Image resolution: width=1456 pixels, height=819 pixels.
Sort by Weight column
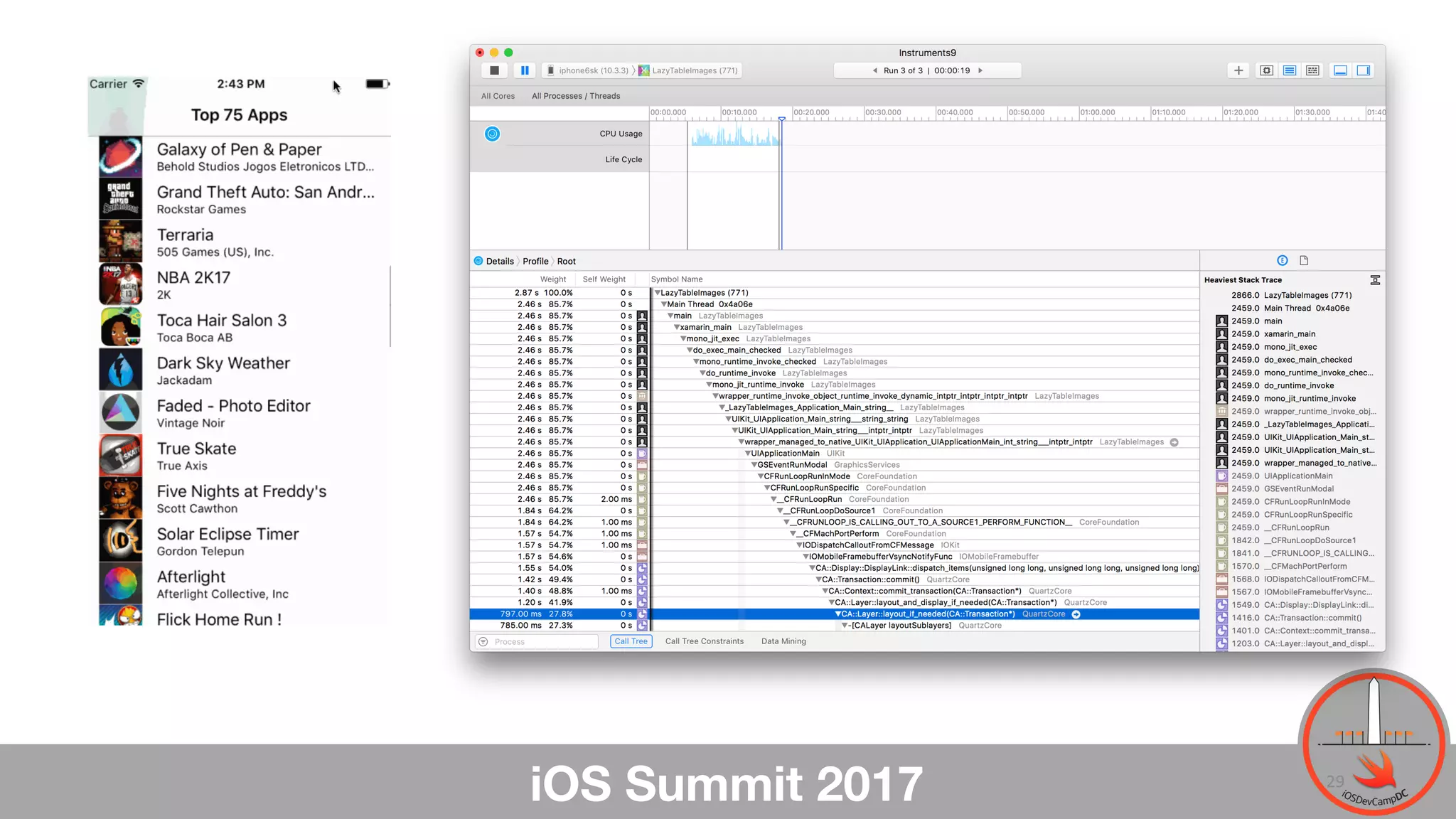pyautogui.click(x=552, y=279)
